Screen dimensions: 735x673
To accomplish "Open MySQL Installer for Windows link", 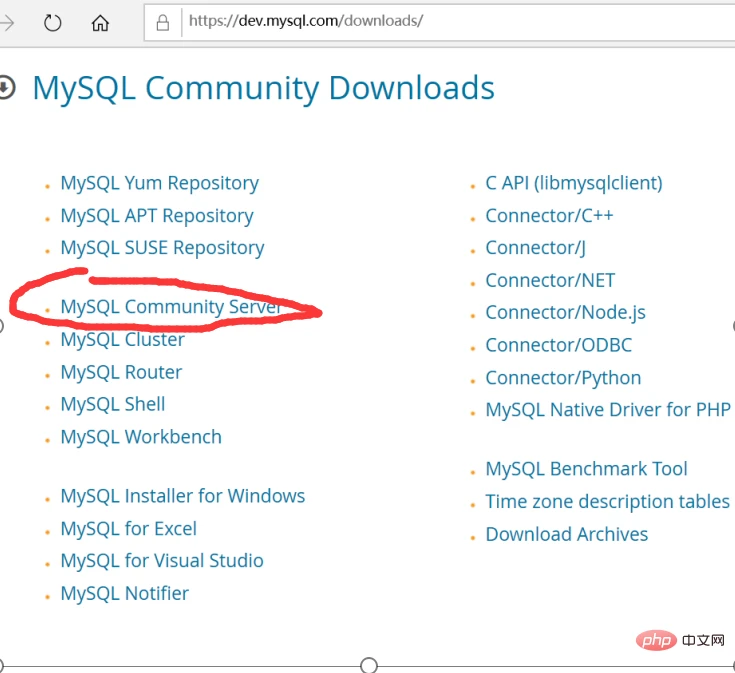I will click(x=183, y=496).
